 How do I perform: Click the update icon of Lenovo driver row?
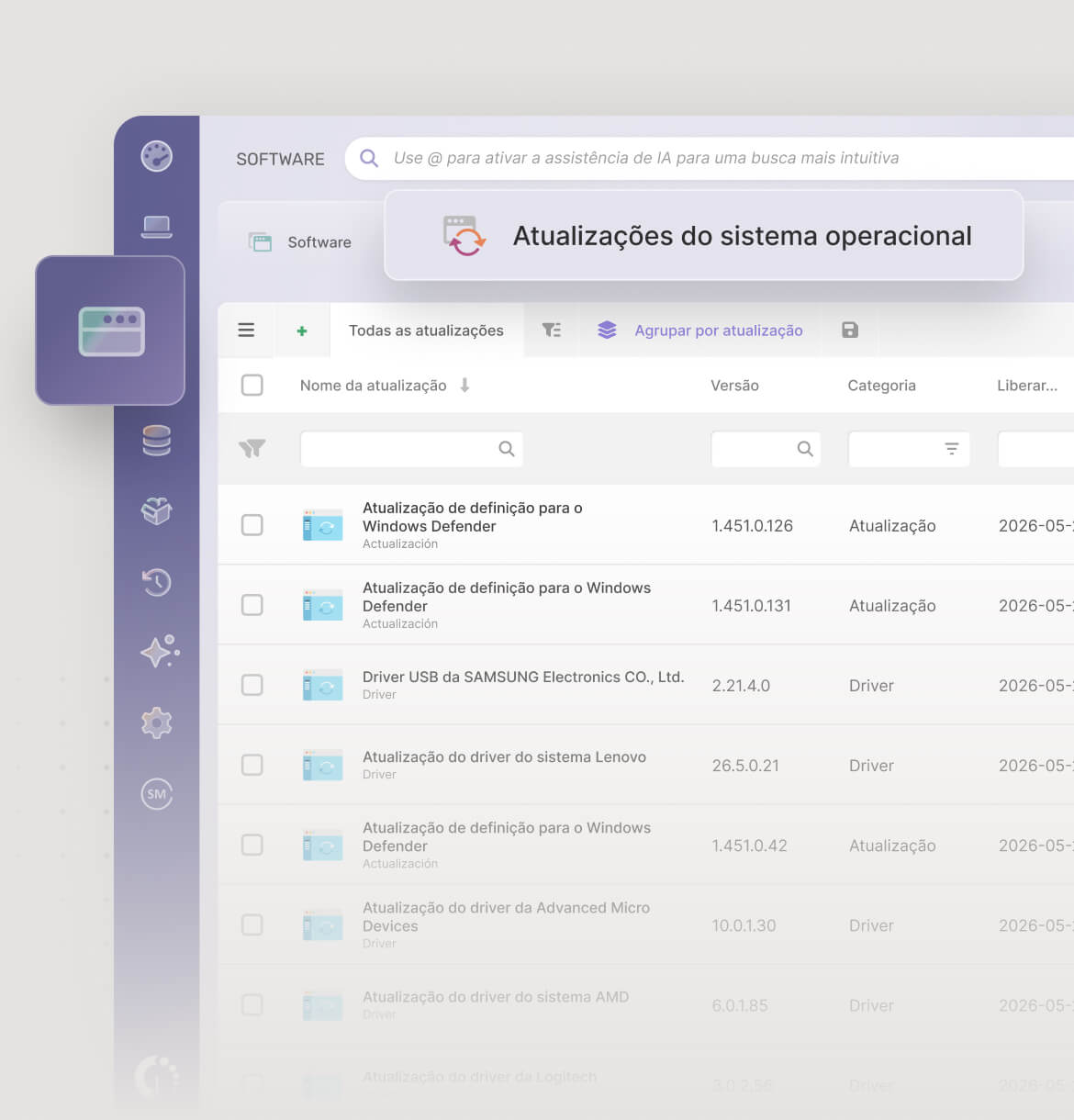tap(323, 765)
